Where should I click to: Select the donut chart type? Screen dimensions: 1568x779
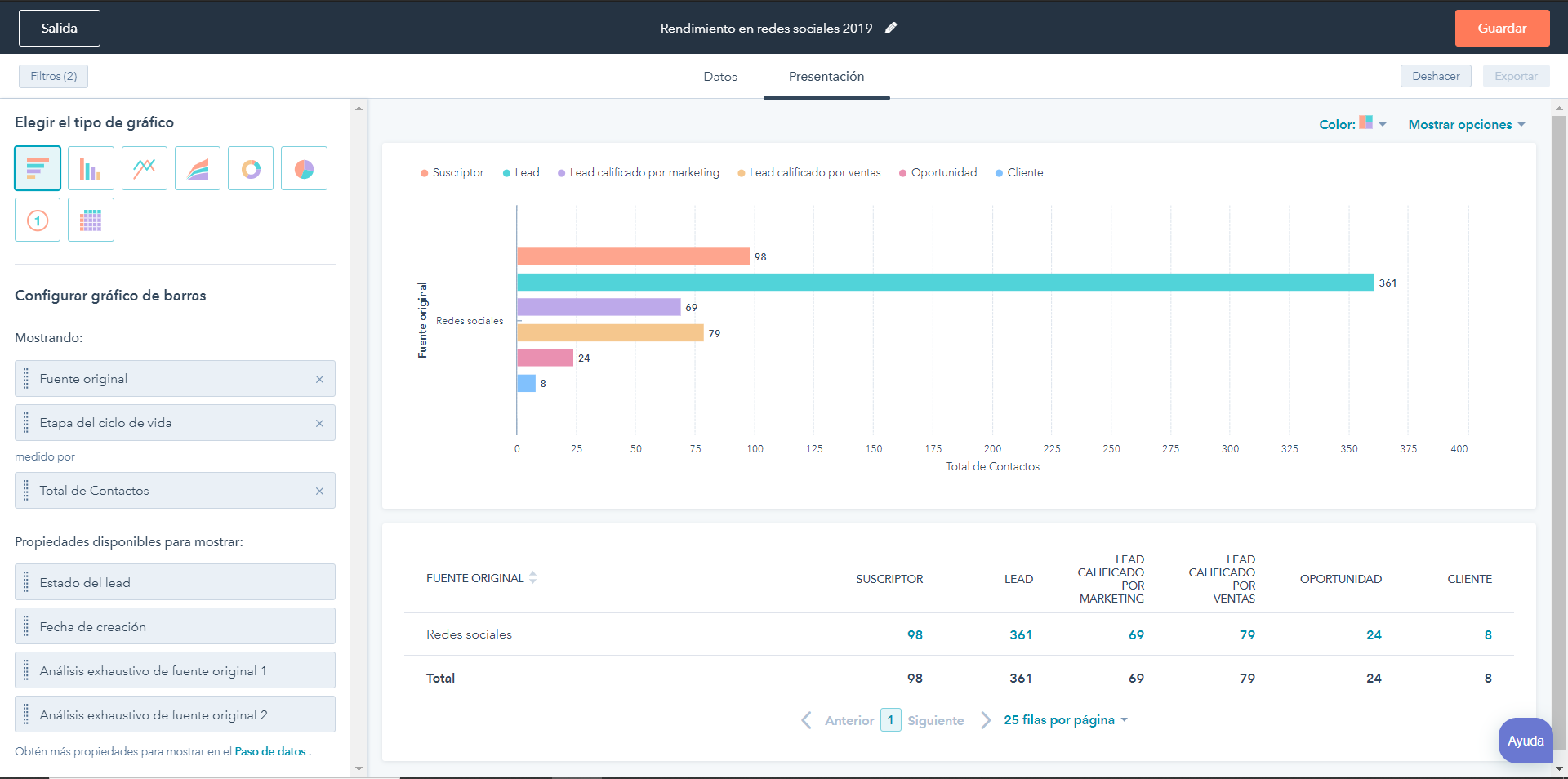(251, 168)
